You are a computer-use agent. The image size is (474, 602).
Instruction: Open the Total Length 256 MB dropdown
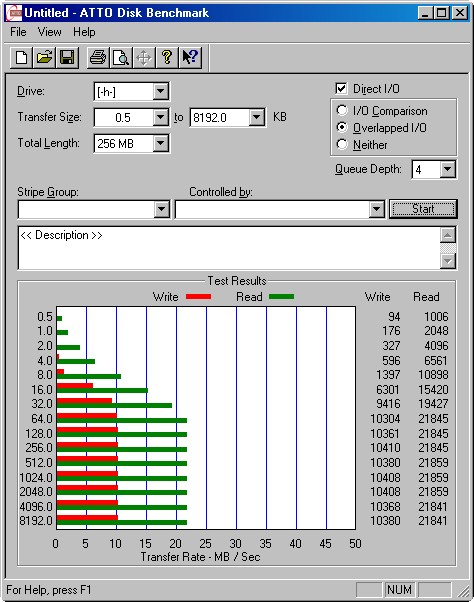[x=160, y=144]
